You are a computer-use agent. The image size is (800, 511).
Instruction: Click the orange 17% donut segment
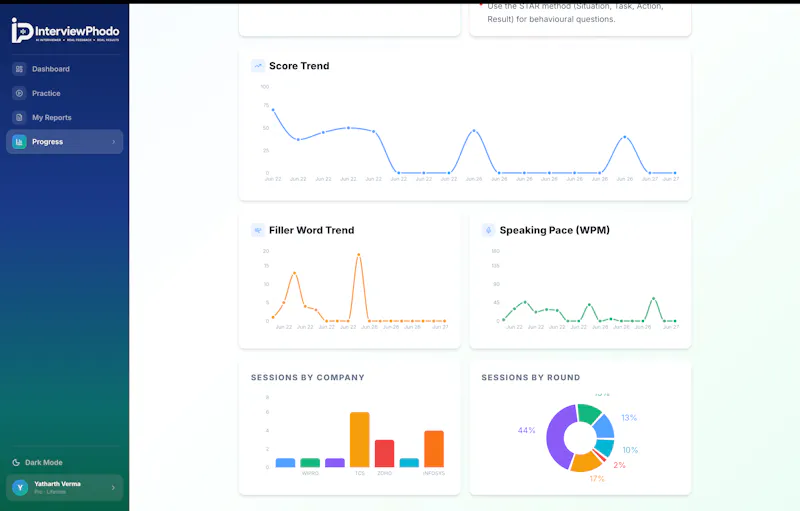click(585, 462)
